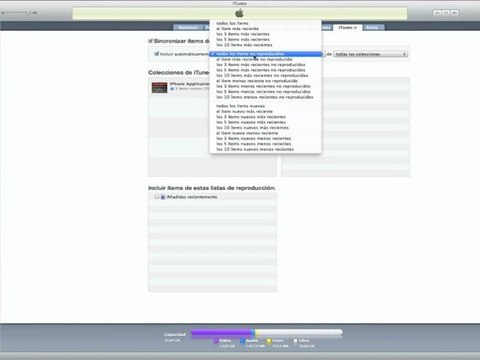Click the Audio legend swatch
This screenshot has height=360, width=480.
pyautogui.click(x=242, y=341)
